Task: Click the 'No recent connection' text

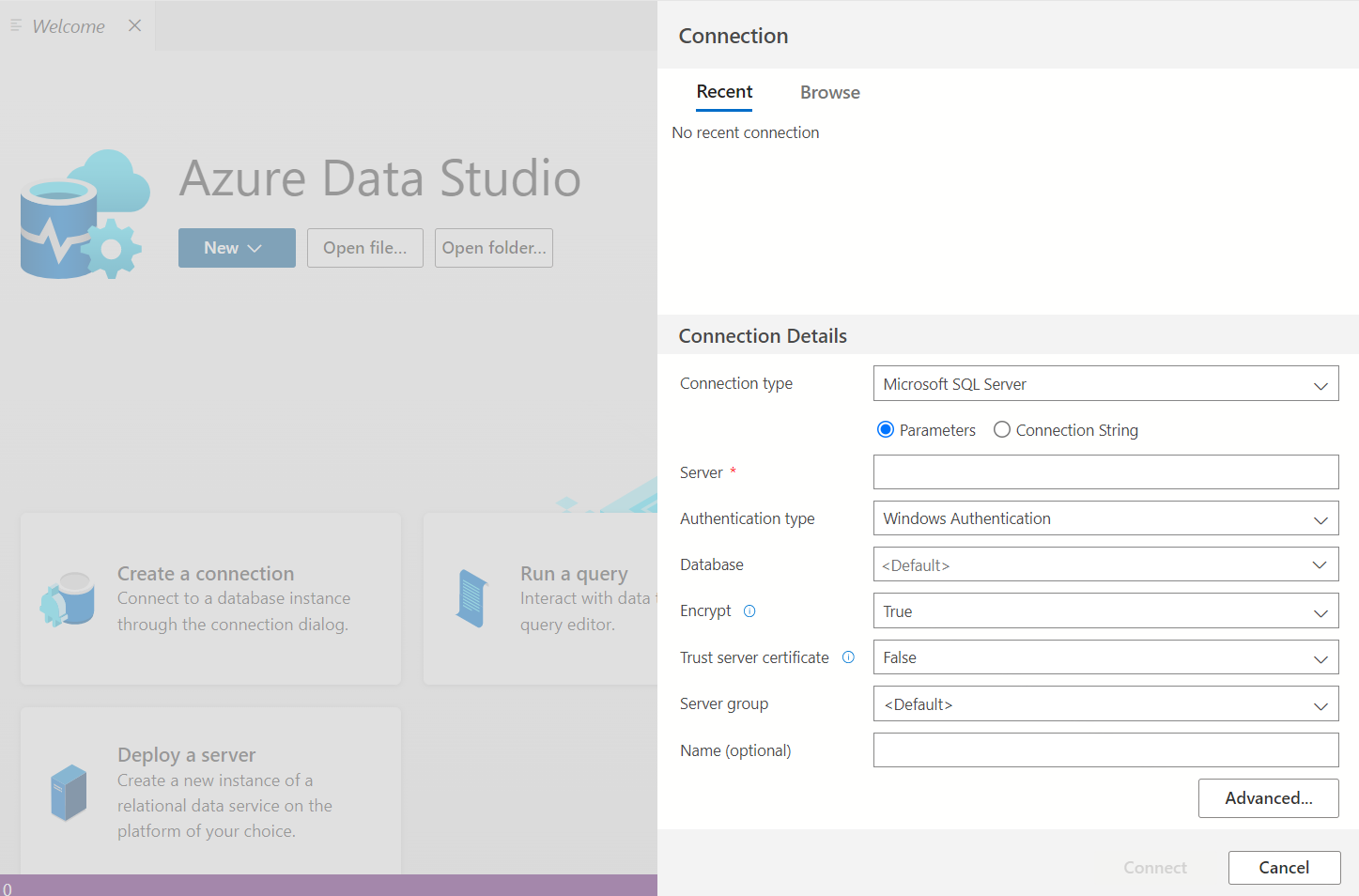Action: (x=746, y=132)
